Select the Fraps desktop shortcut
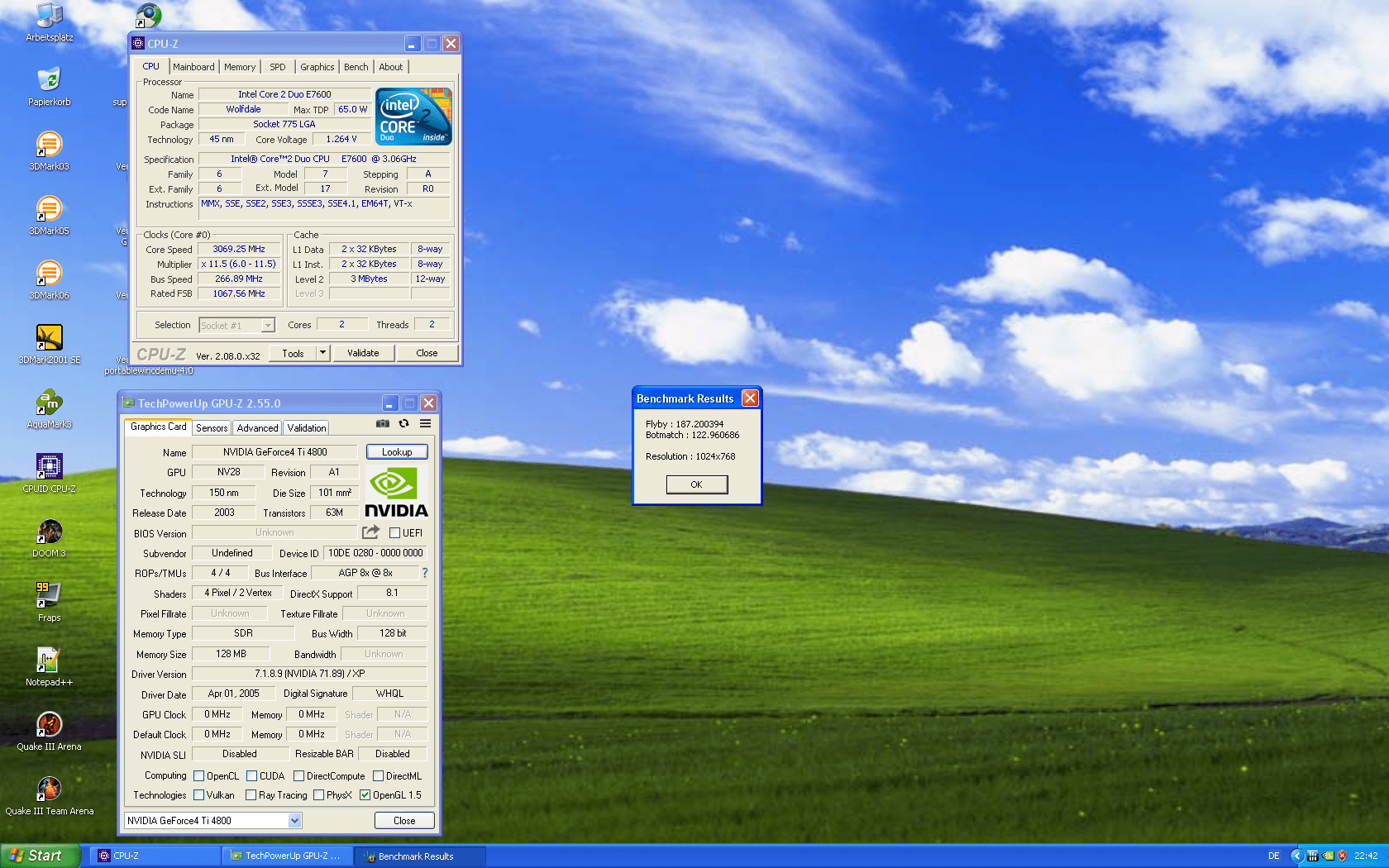 [50, 603]
